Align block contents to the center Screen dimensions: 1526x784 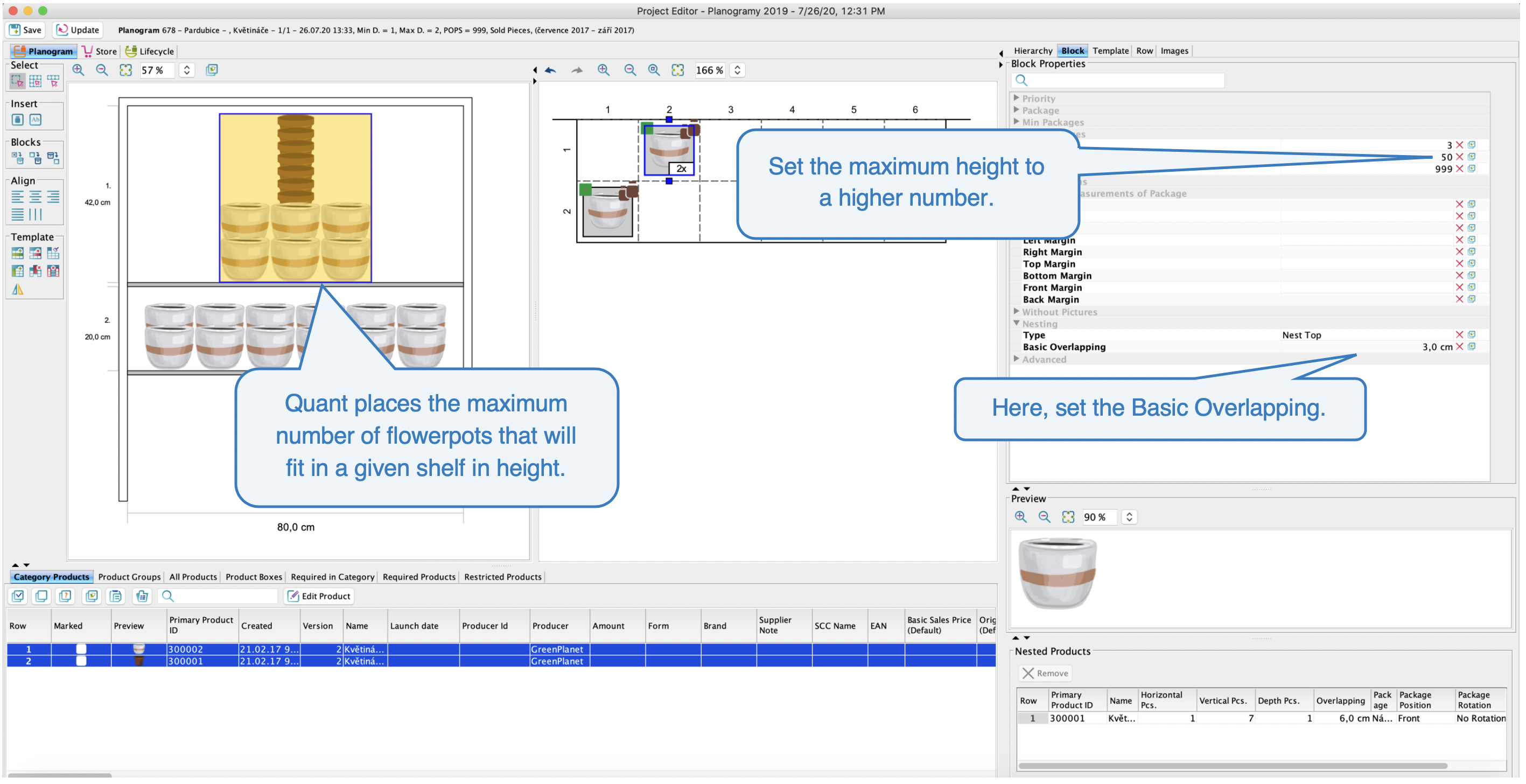(x=36, y=197)
